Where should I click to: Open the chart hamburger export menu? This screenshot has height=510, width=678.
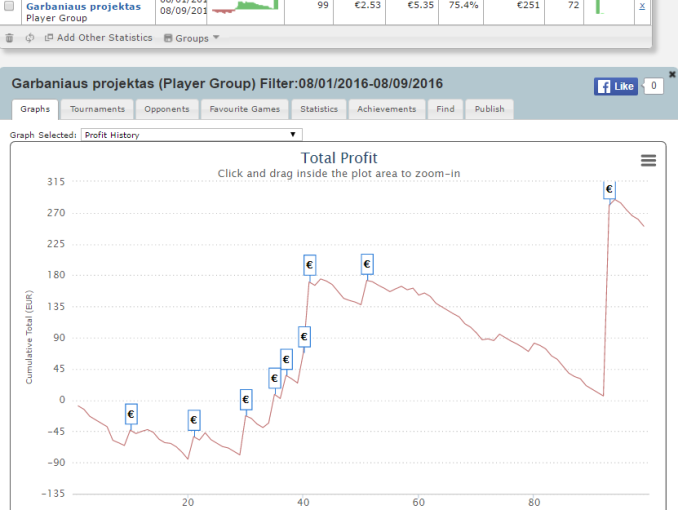point(648,161)
